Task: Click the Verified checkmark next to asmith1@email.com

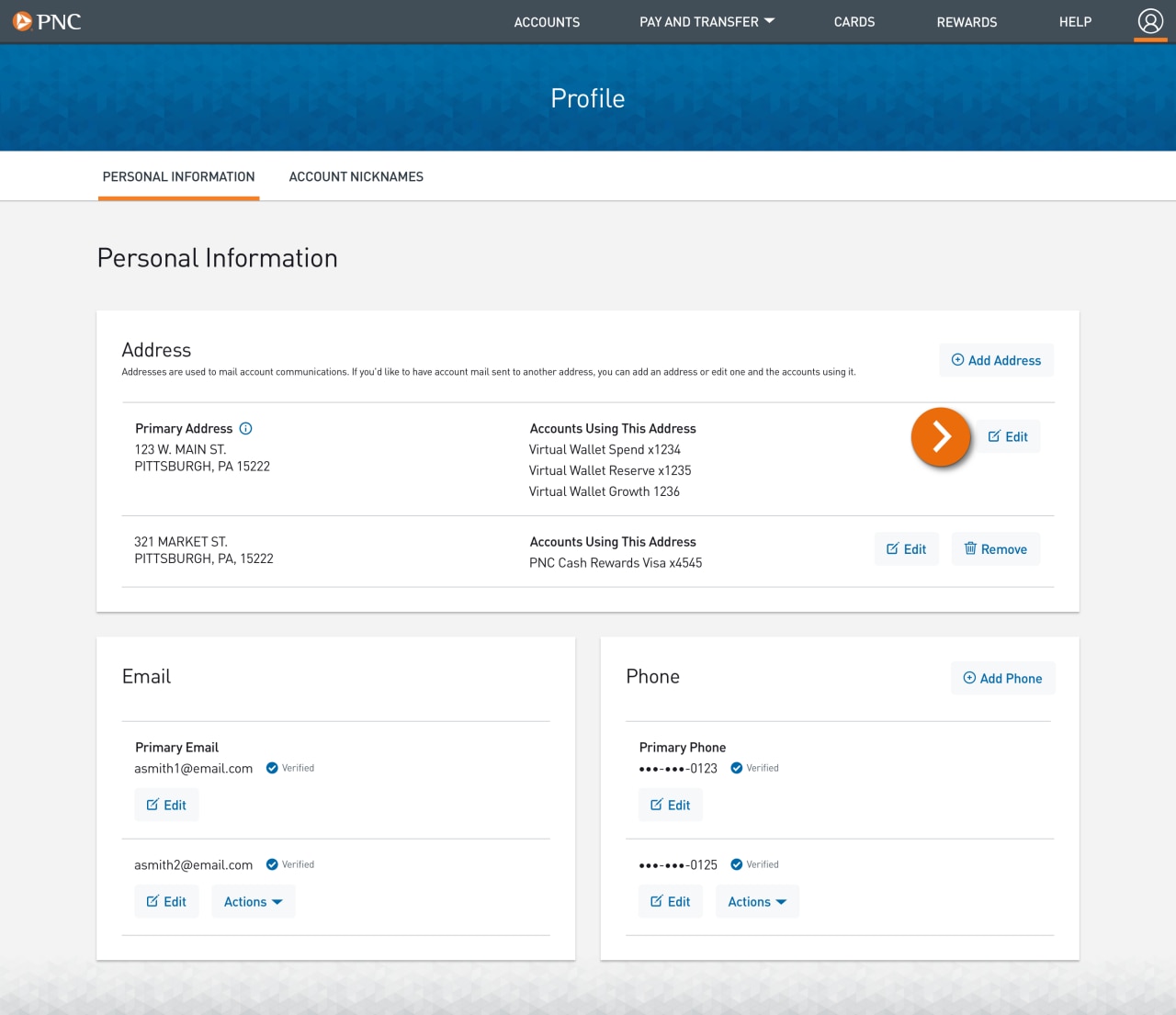Action: 271,767
